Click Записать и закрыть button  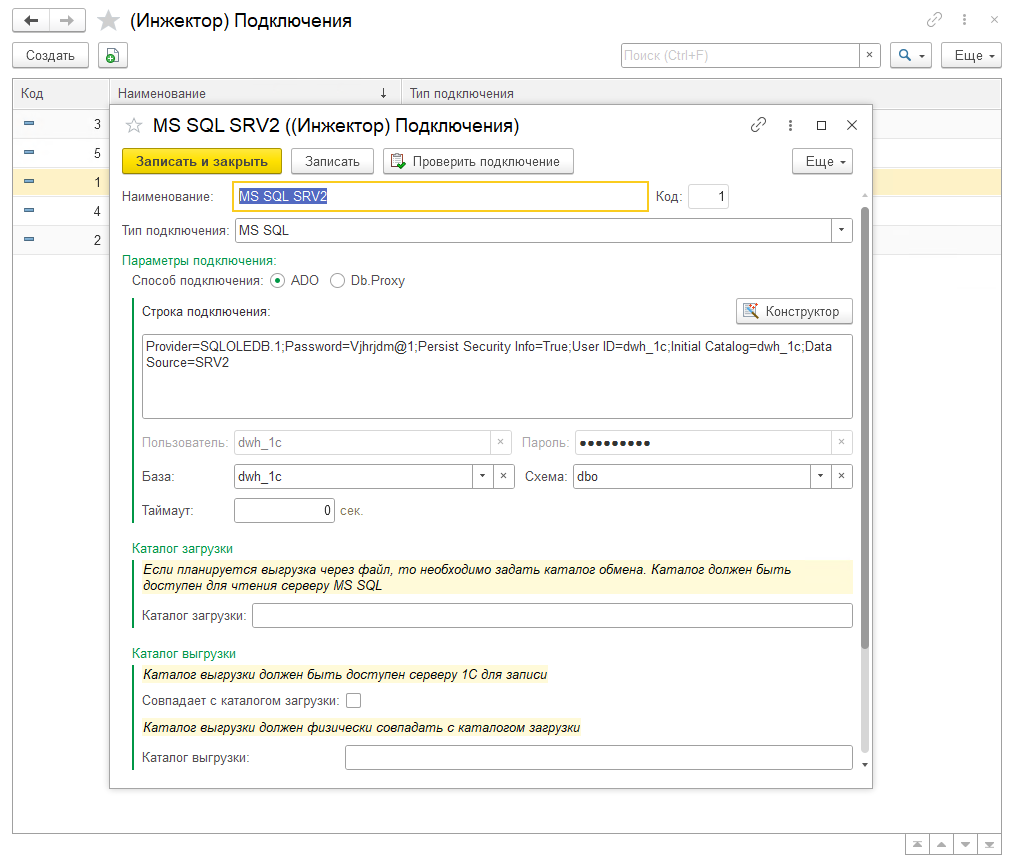[x=201, y=162]
